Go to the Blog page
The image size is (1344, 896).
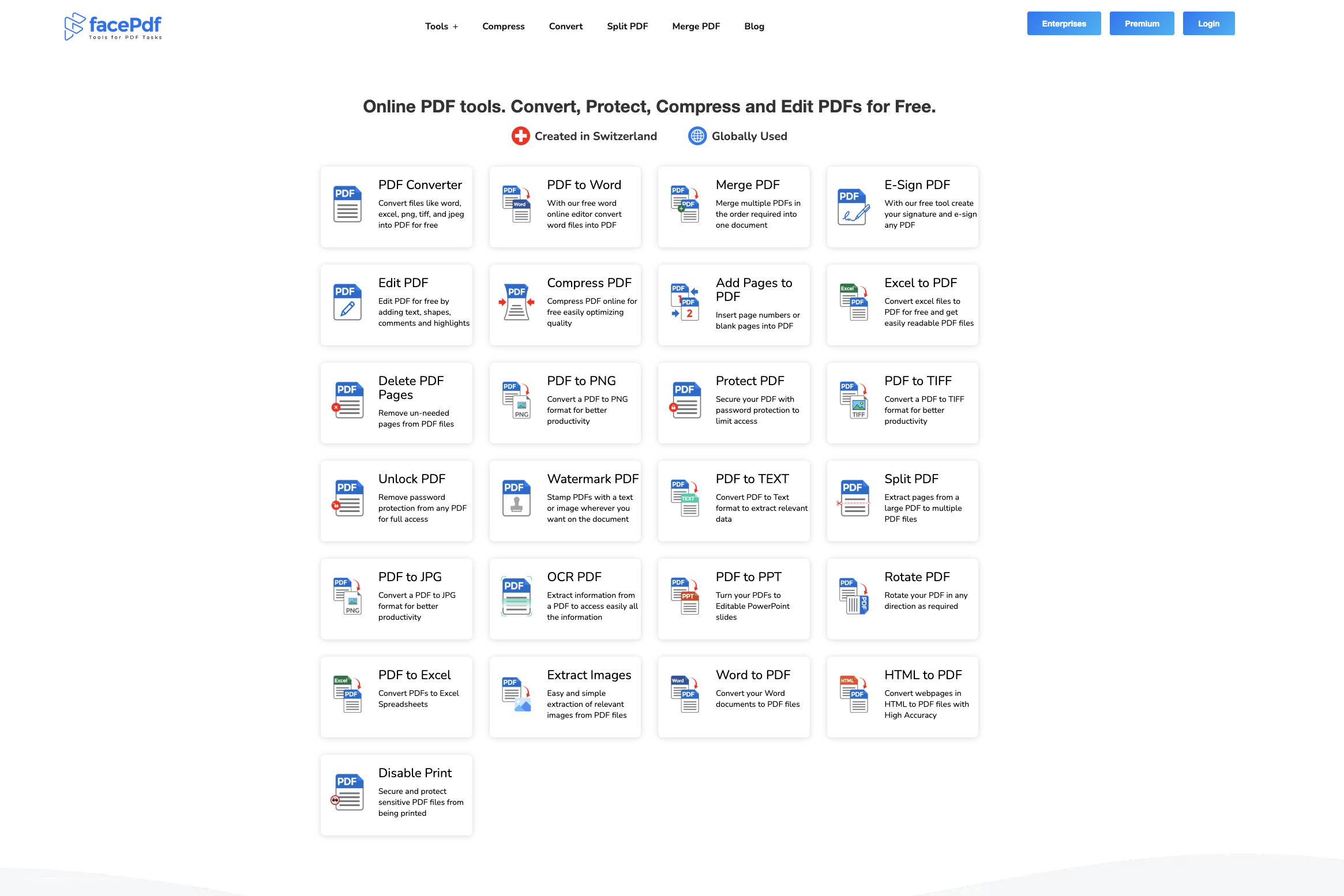(754, 26)
